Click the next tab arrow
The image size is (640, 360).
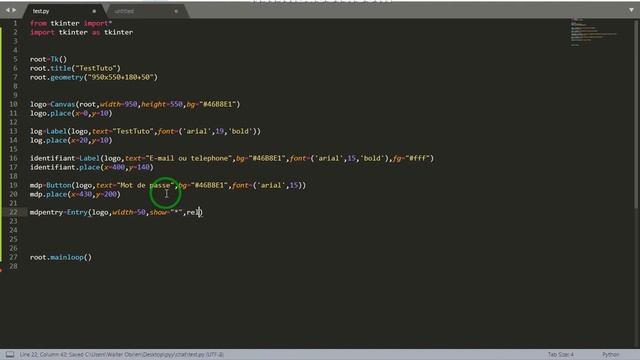point(14,10)
